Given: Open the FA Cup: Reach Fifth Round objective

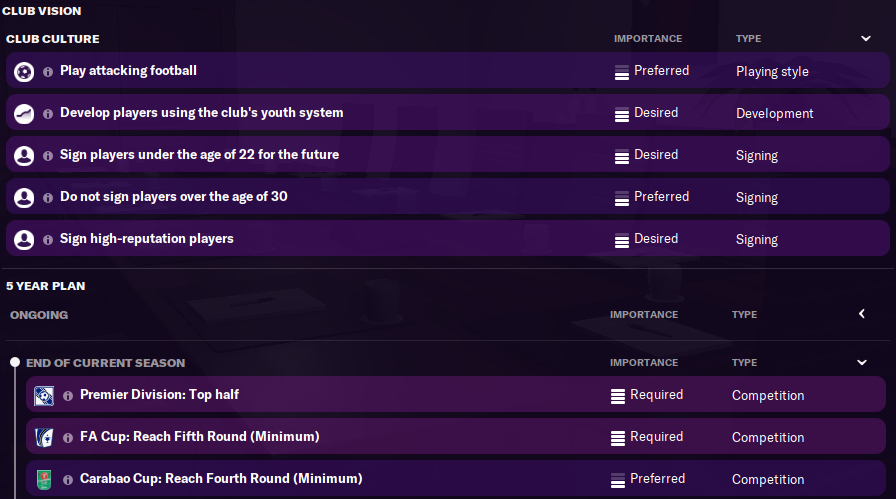Looking at the screenshot, I should tap(455, 437).
